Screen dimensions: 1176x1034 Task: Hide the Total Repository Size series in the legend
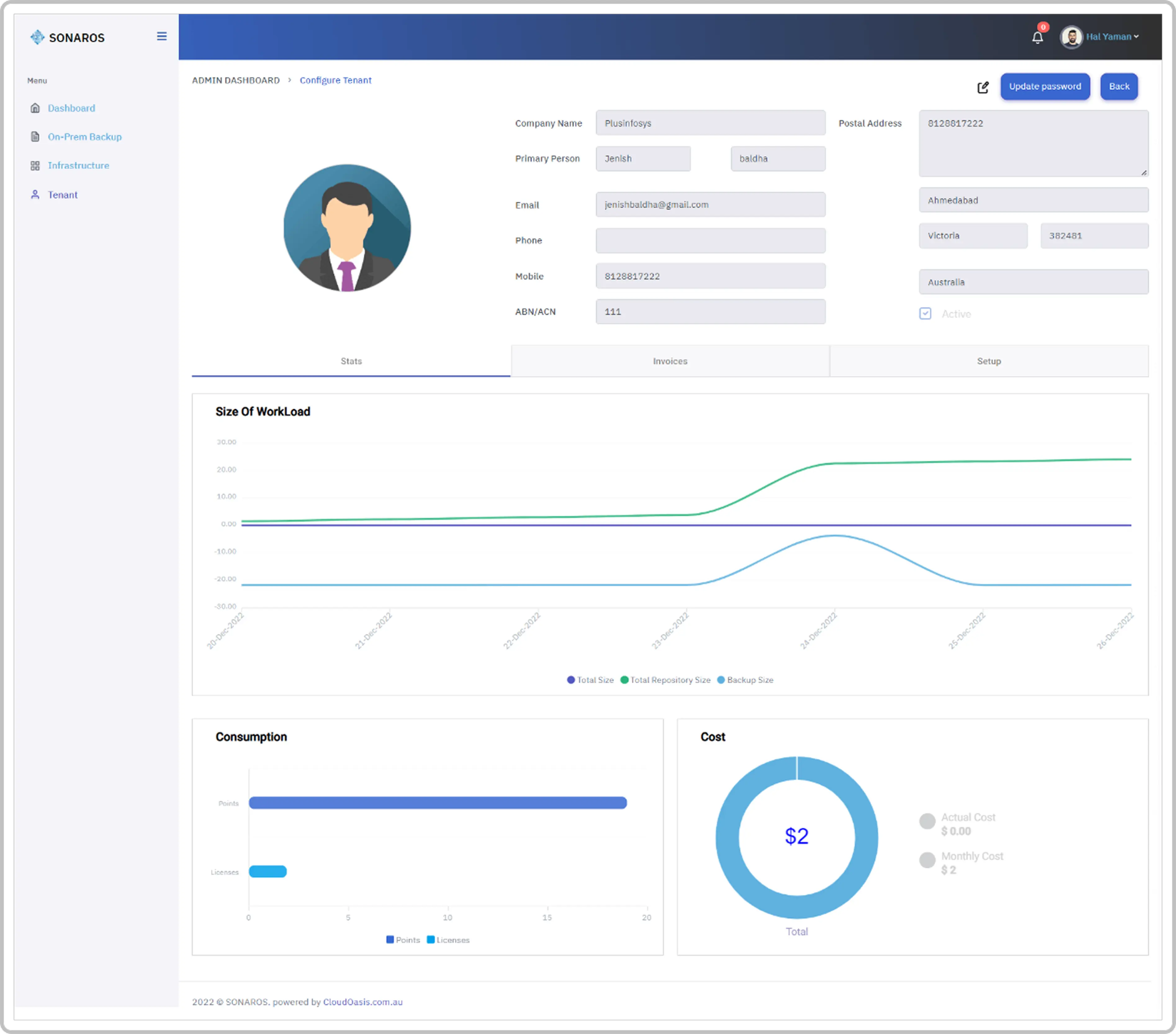click(x=666, y=680)
